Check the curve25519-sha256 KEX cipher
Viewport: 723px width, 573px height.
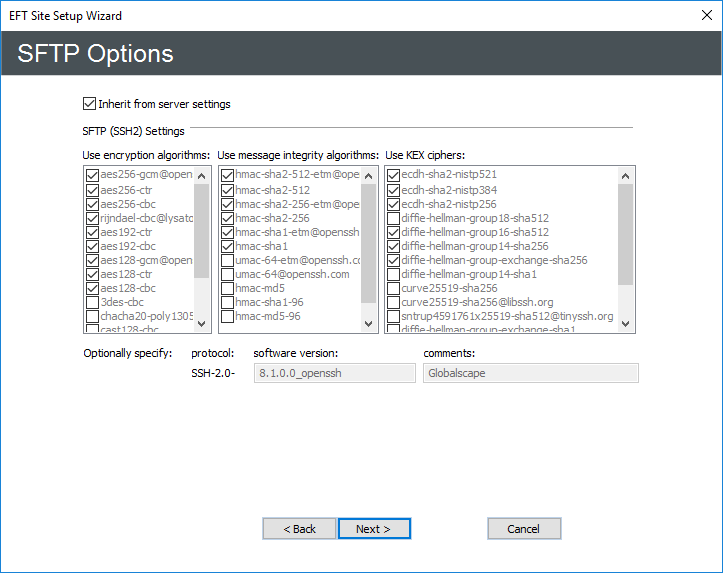coord(394,288)
